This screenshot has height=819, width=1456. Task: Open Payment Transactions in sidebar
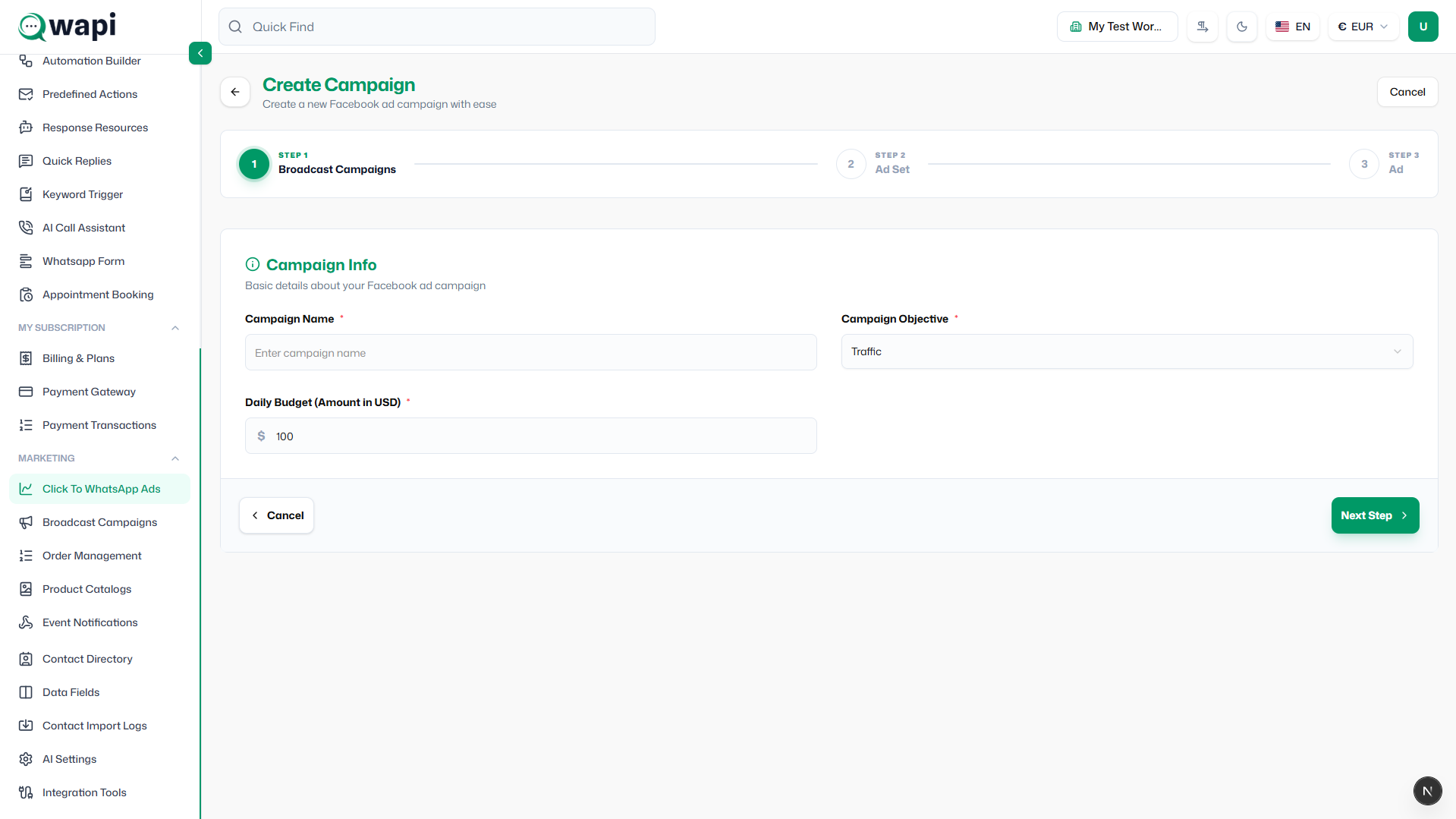99,425
